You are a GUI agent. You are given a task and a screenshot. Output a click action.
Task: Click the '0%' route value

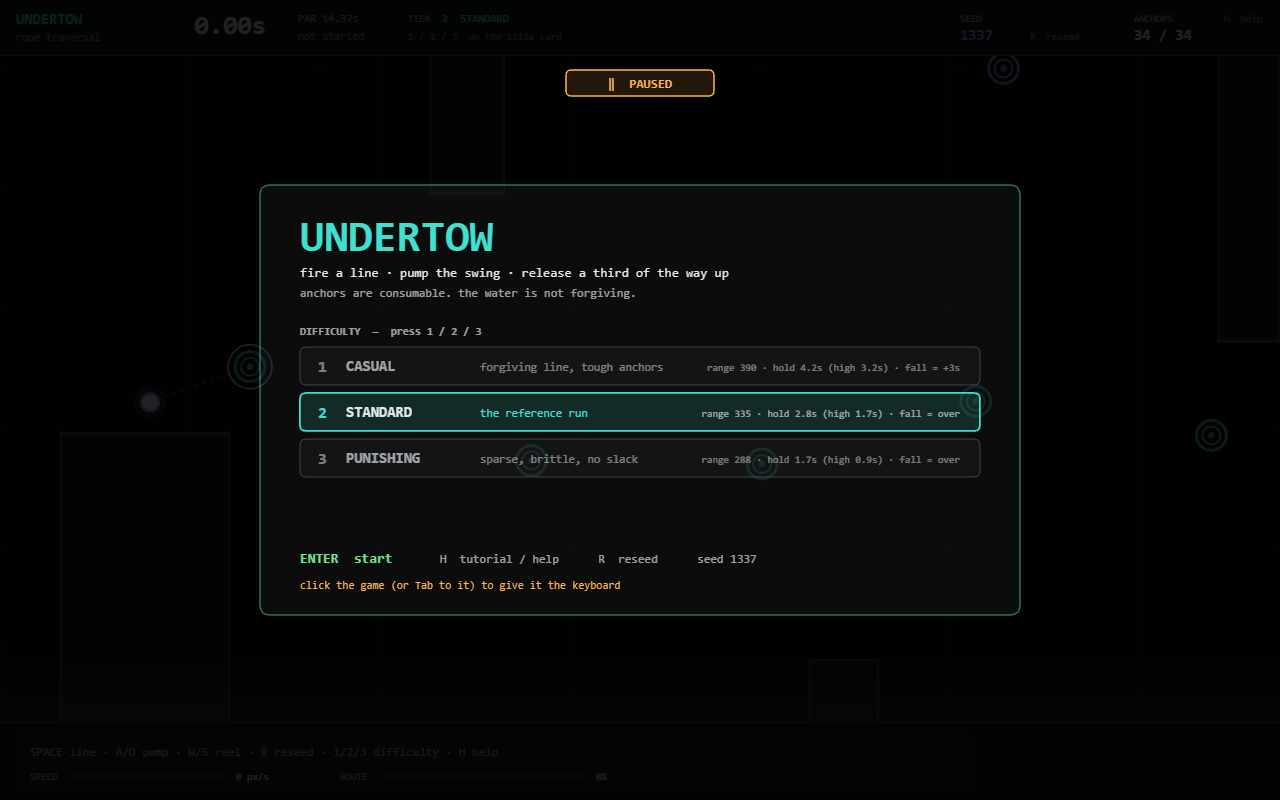coord(601,777)
